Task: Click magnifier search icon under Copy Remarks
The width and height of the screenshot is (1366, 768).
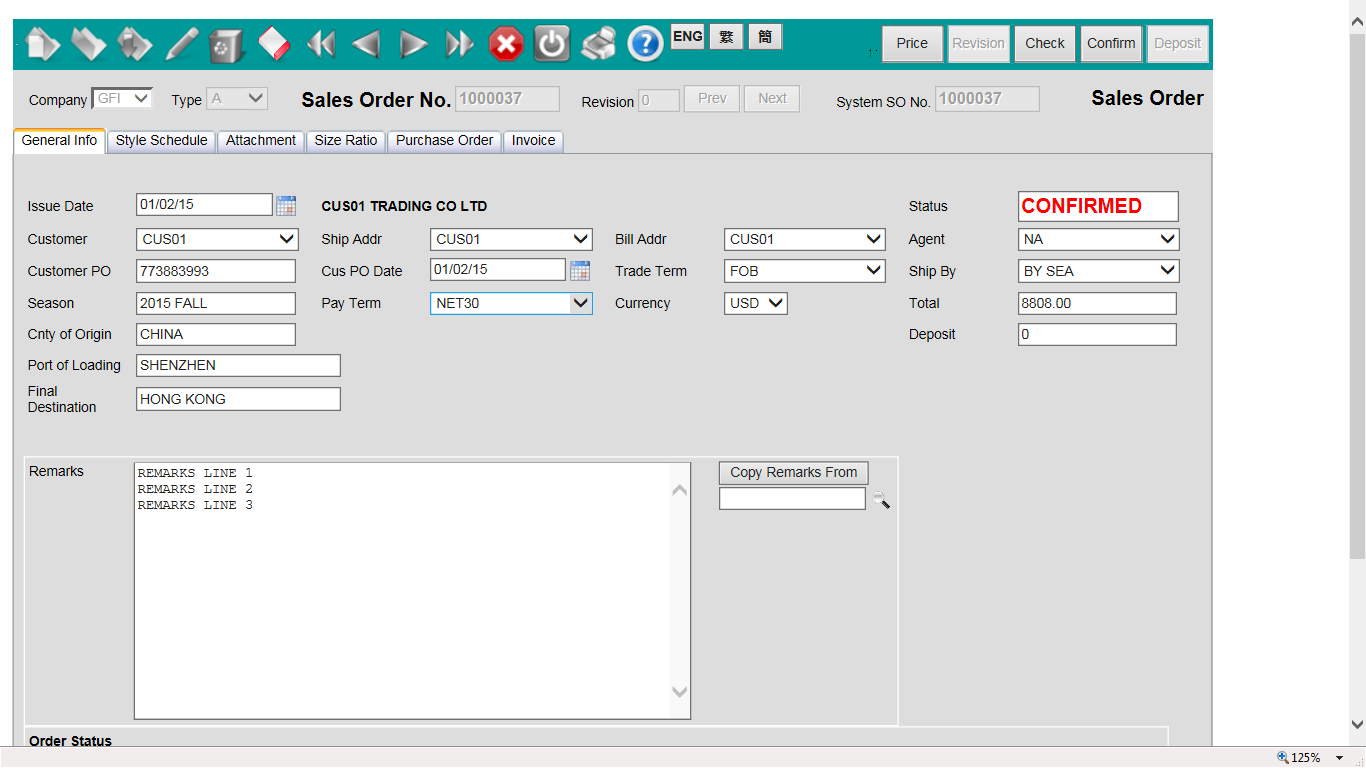Action: tap(881, 500)
